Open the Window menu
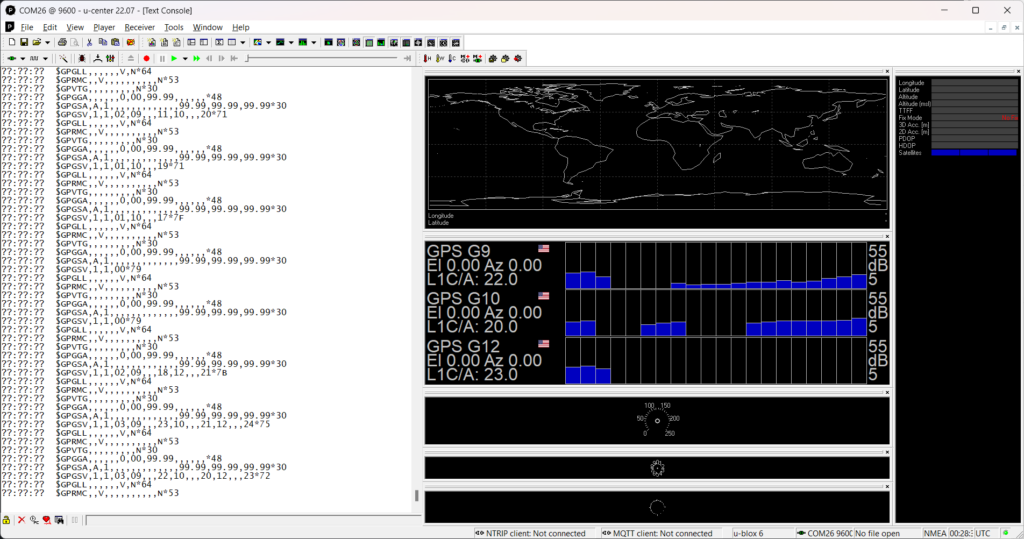The image size is (1024, 539). click(208, 27)
